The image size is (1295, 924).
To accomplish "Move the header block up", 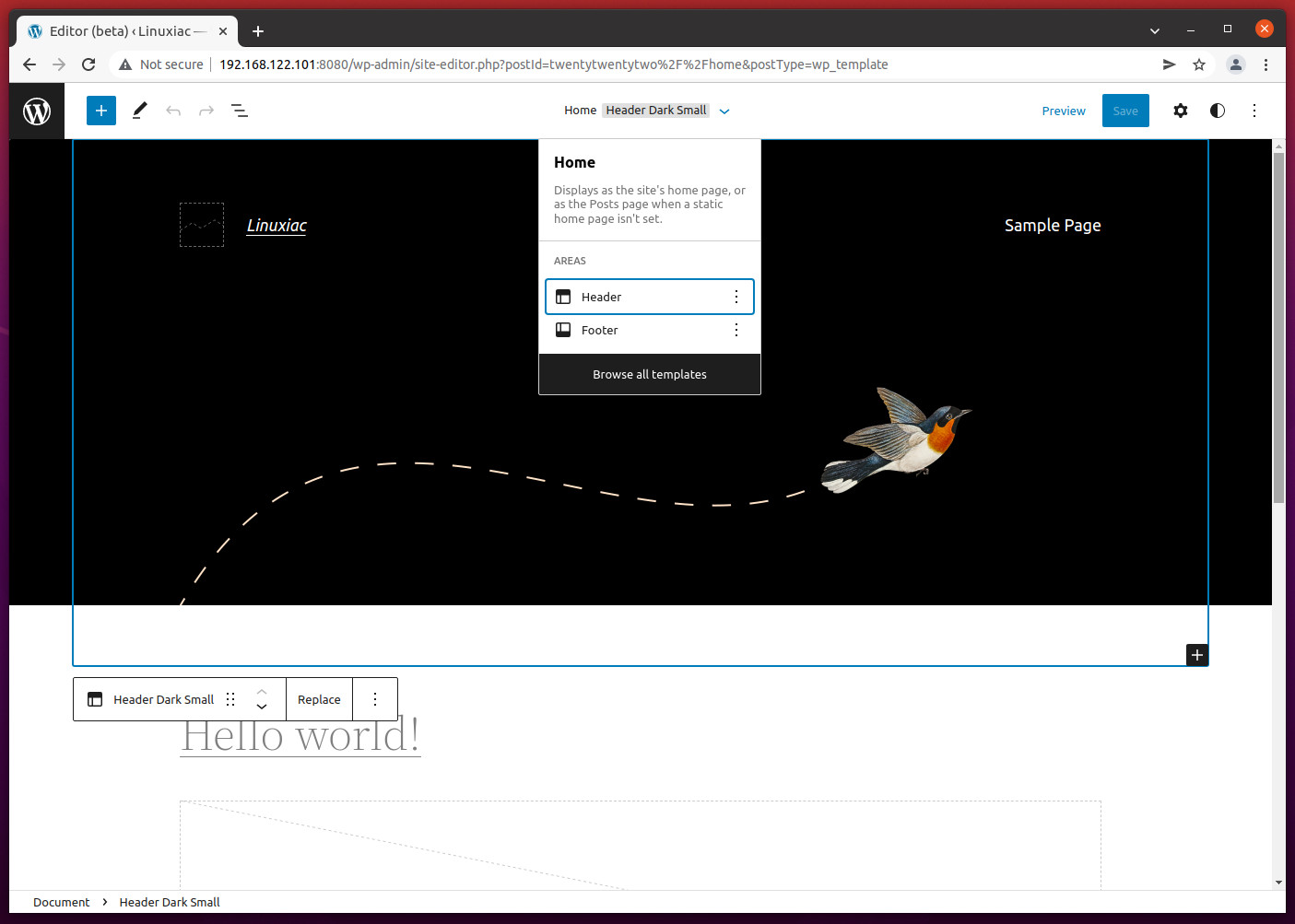I will pyautogui.click(x=262, y=691).
